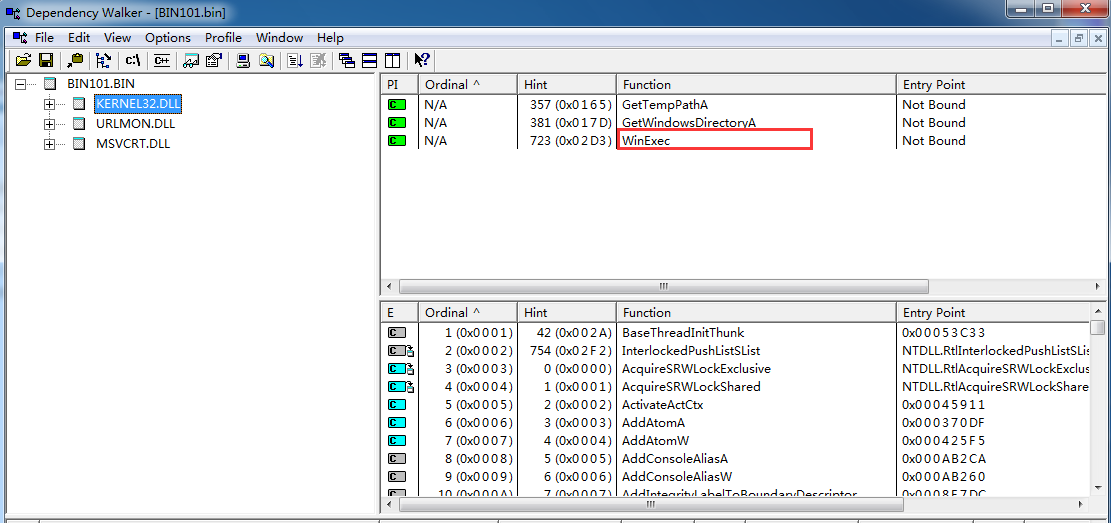Select BIN101.BIN root tree item

(x=101, y=84)
